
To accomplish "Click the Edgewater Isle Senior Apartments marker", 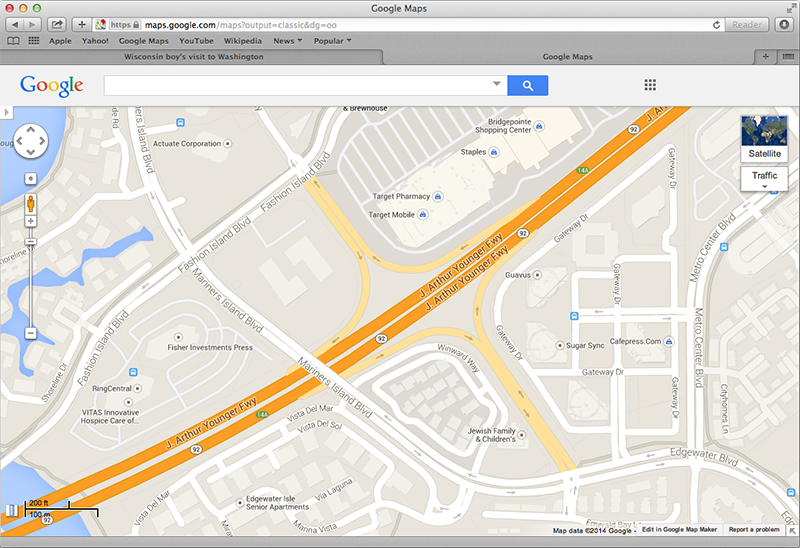I will [239, 503].
